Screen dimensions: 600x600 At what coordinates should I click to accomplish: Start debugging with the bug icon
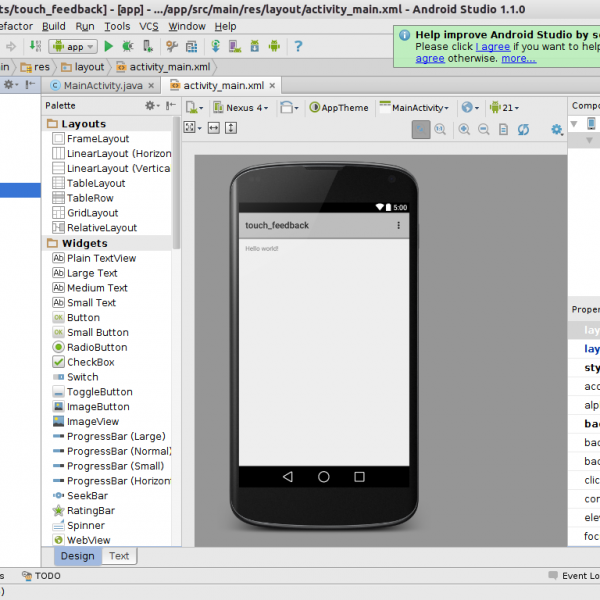pos(128,46)
